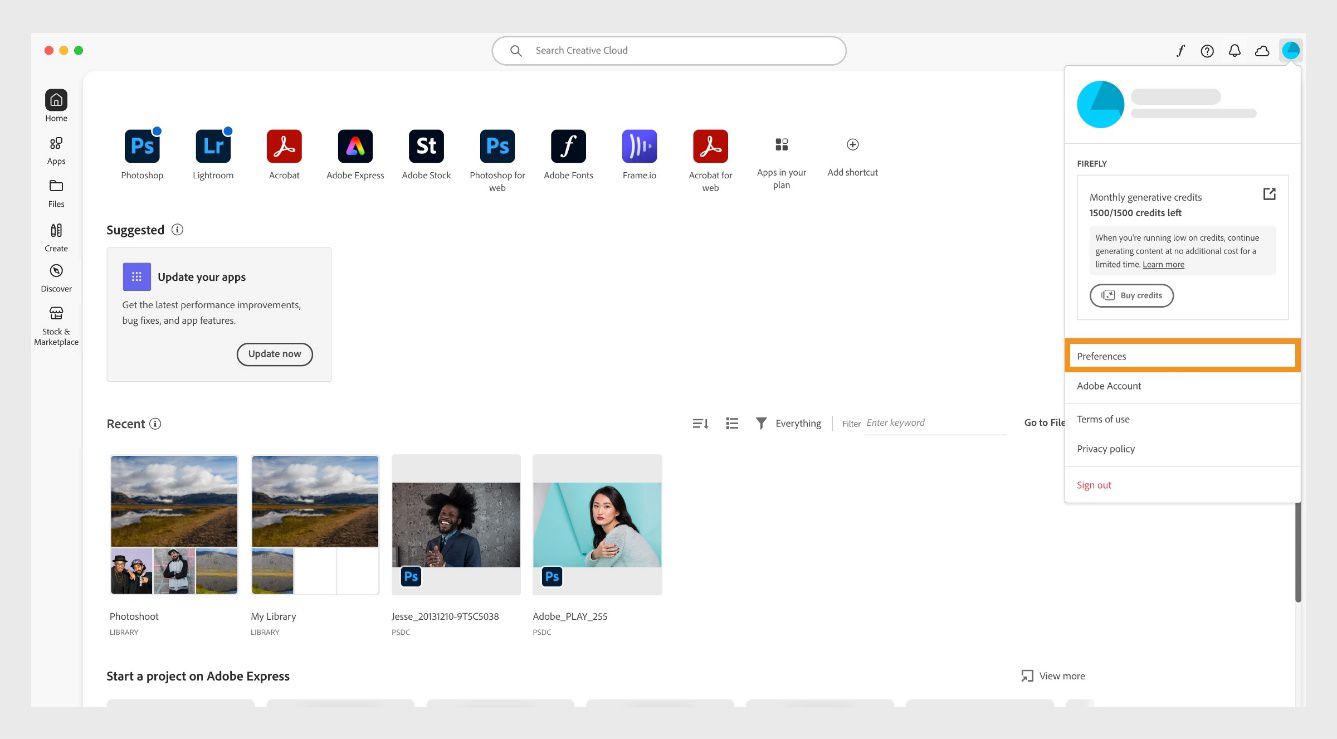Toggle the sort order for Recent files

700,423
